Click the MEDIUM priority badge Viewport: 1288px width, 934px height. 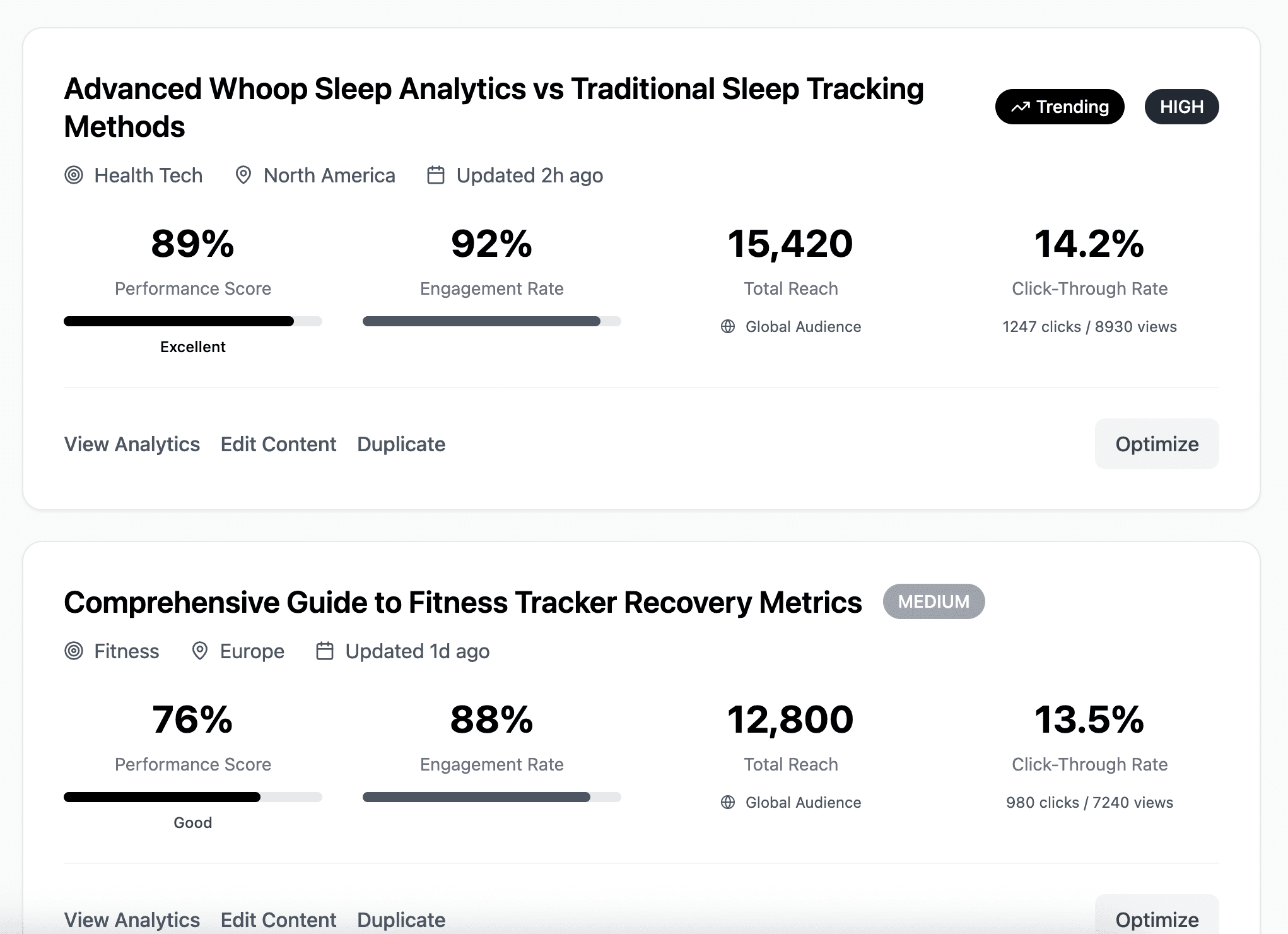(934, 602)
